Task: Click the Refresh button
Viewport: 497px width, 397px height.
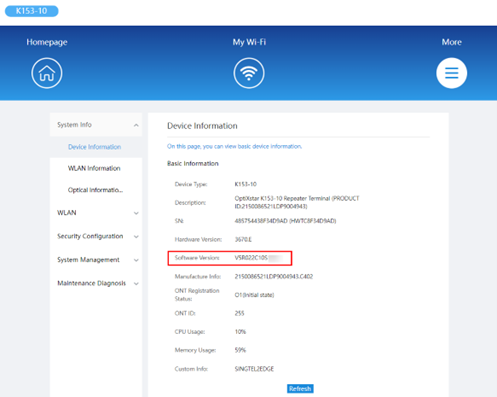Action: tap(300, 389)
